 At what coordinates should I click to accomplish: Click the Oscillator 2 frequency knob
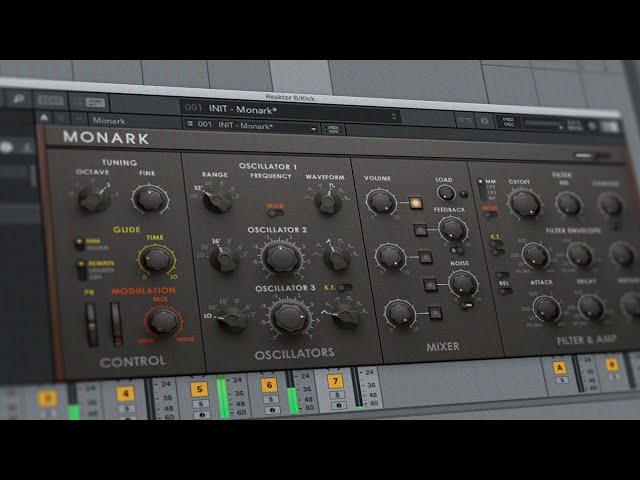[281, 257]
